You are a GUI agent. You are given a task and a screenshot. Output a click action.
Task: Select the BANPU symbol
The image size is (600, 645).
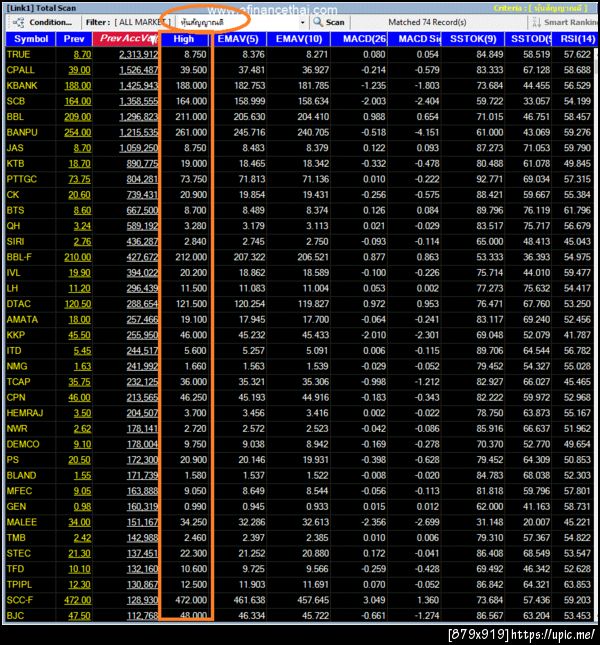pos(22,132)
